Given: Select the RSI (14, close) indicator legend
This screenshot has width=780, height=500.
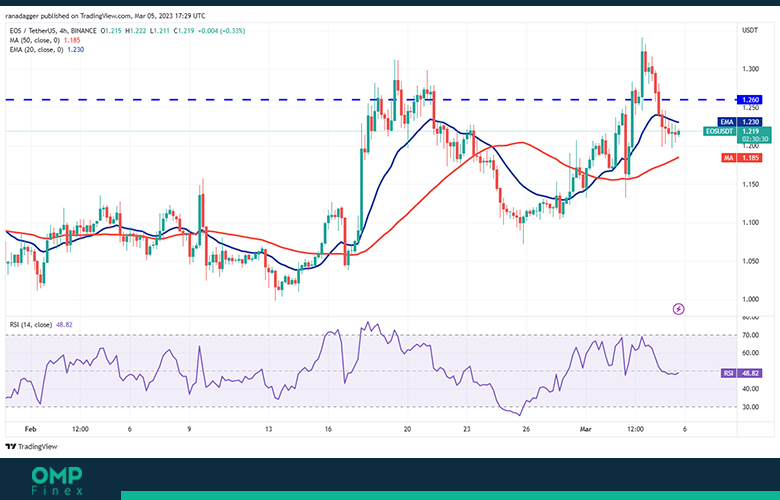Looking at the screenshot, I should (41, 325).
